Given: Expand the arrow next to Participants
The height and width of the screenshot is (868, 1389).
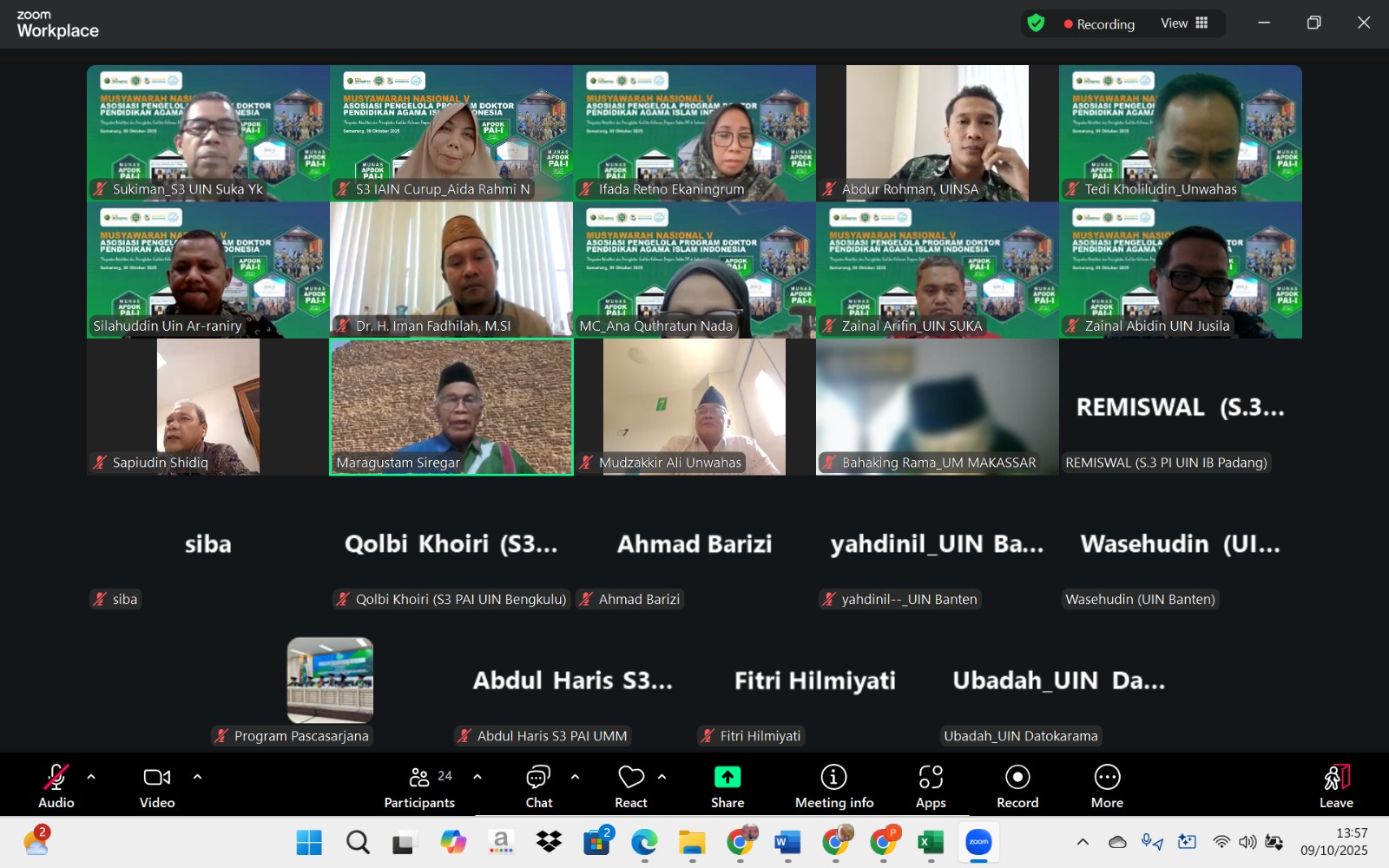Looking at the screenshot, I should point(477,777).
